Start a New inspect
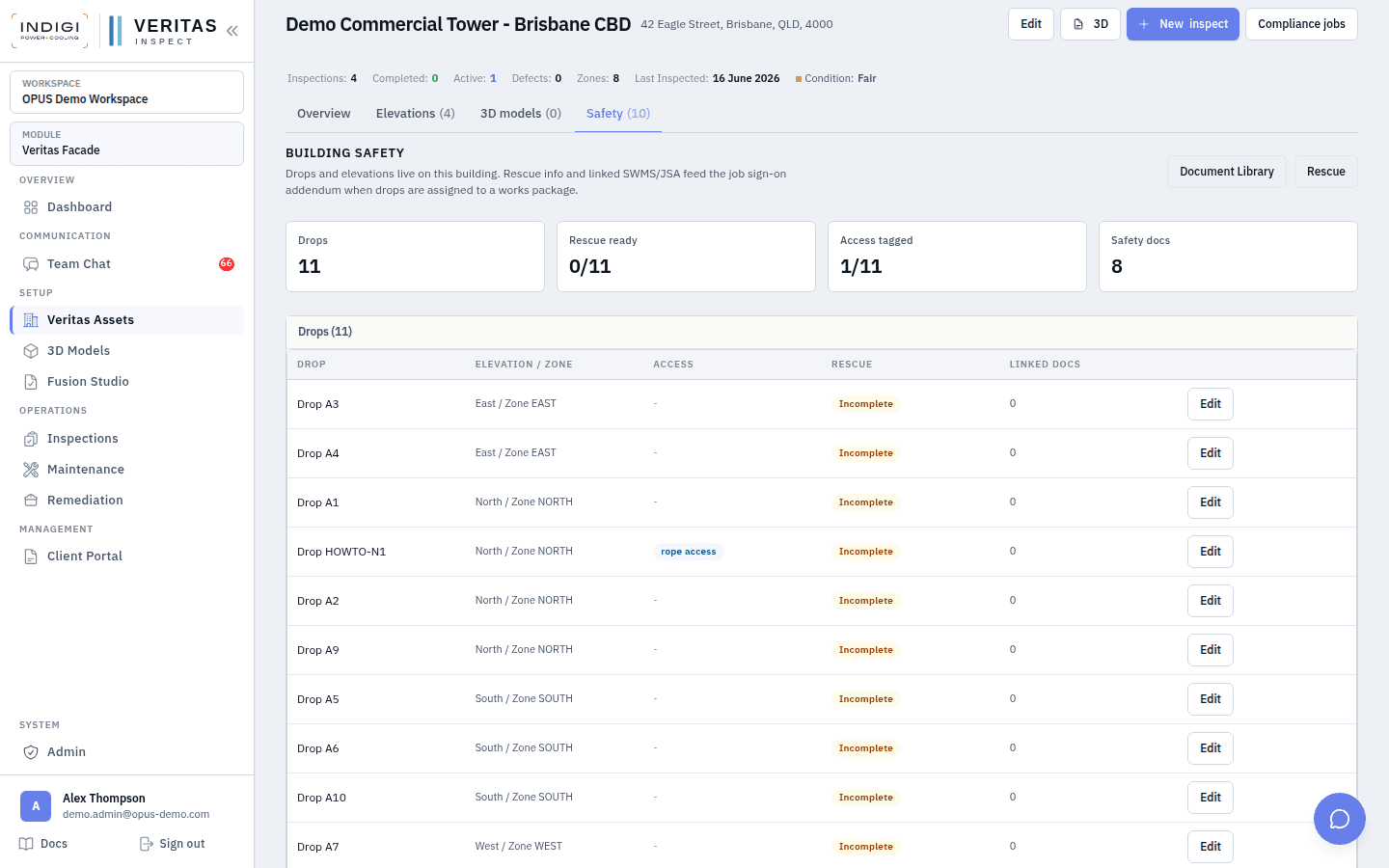Image resolution: width=1389 pixels, height=868 pixels. click(1183, 24)
